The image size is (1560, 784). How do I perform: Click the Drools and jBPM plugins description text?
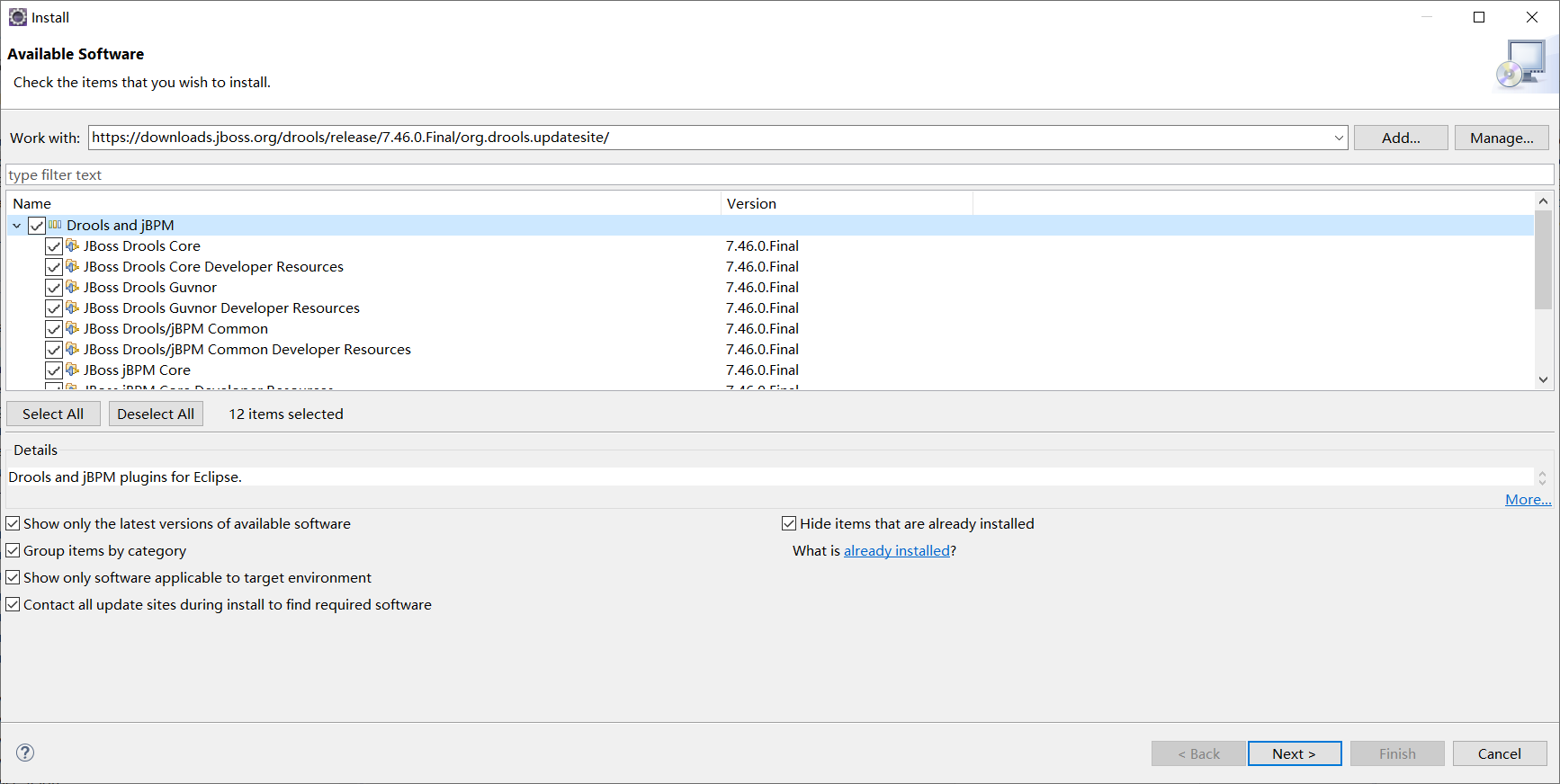coord(125,477)
